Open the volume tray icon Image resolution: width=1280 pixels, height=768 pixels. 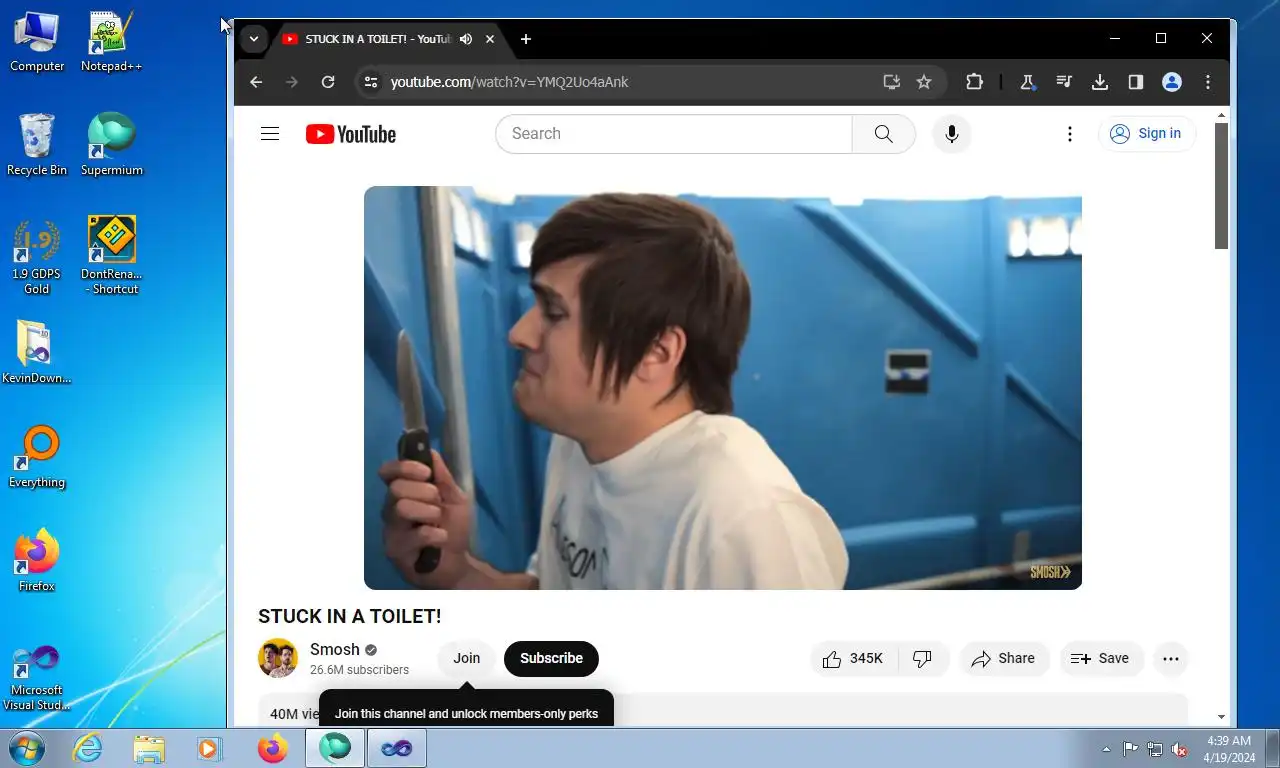[1179, 749]
